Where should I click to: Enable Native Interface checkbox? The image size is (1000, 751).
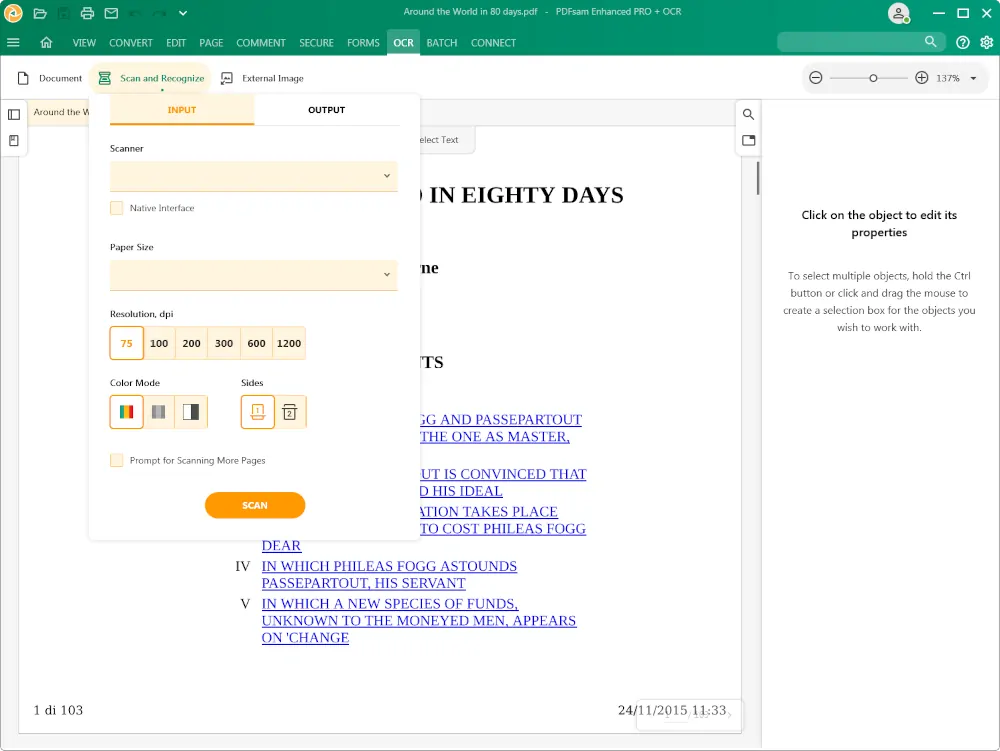point(116,208)
